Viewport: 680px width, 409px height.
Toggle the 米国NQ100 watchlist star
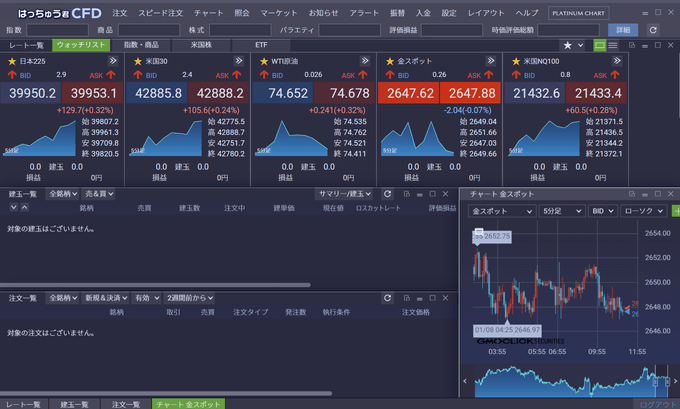click(x=516, y=61)
